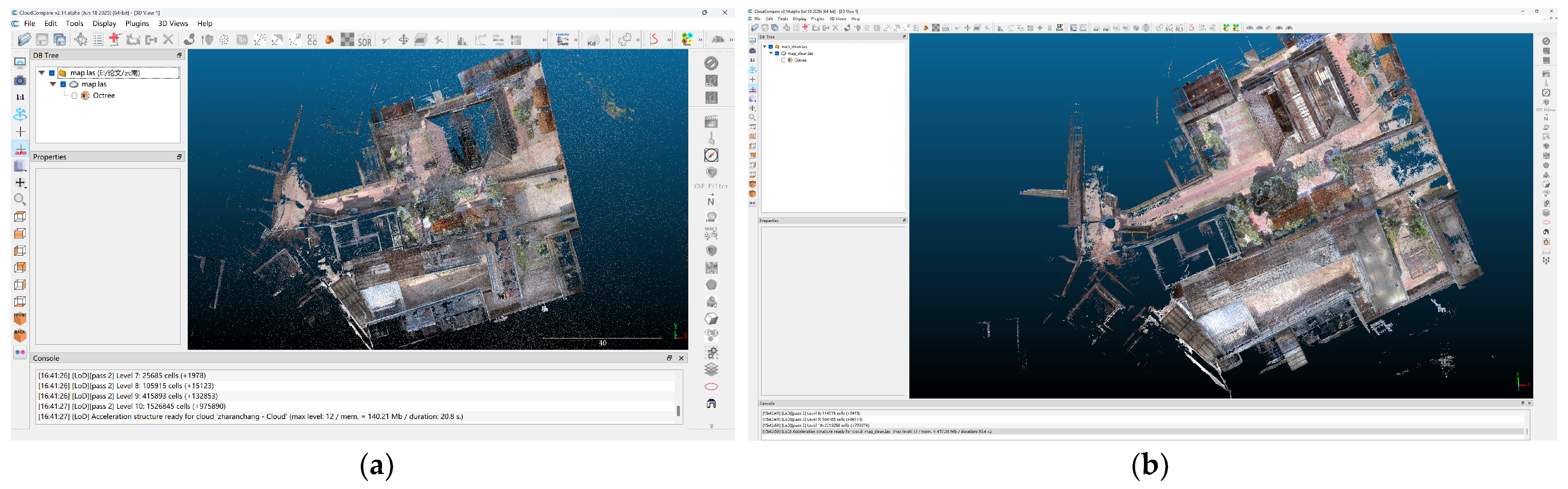Click the N normals icon in (a) right toolbar
This screenshot has height=489, width=1568.
pyautogui.click(x=711, y=200)
